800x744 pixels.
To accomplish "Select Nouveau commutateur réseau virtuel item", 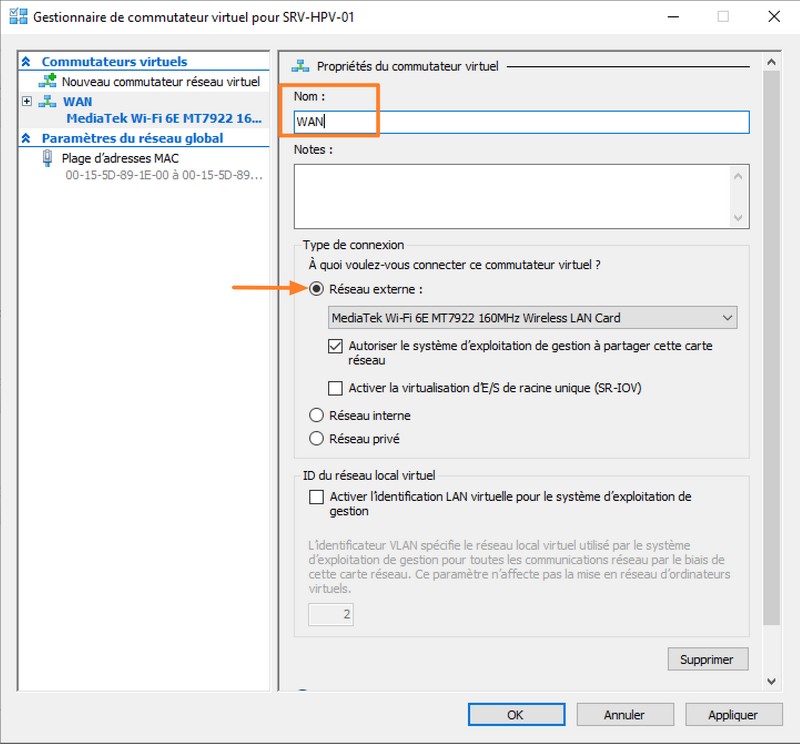I will (161, 82).
